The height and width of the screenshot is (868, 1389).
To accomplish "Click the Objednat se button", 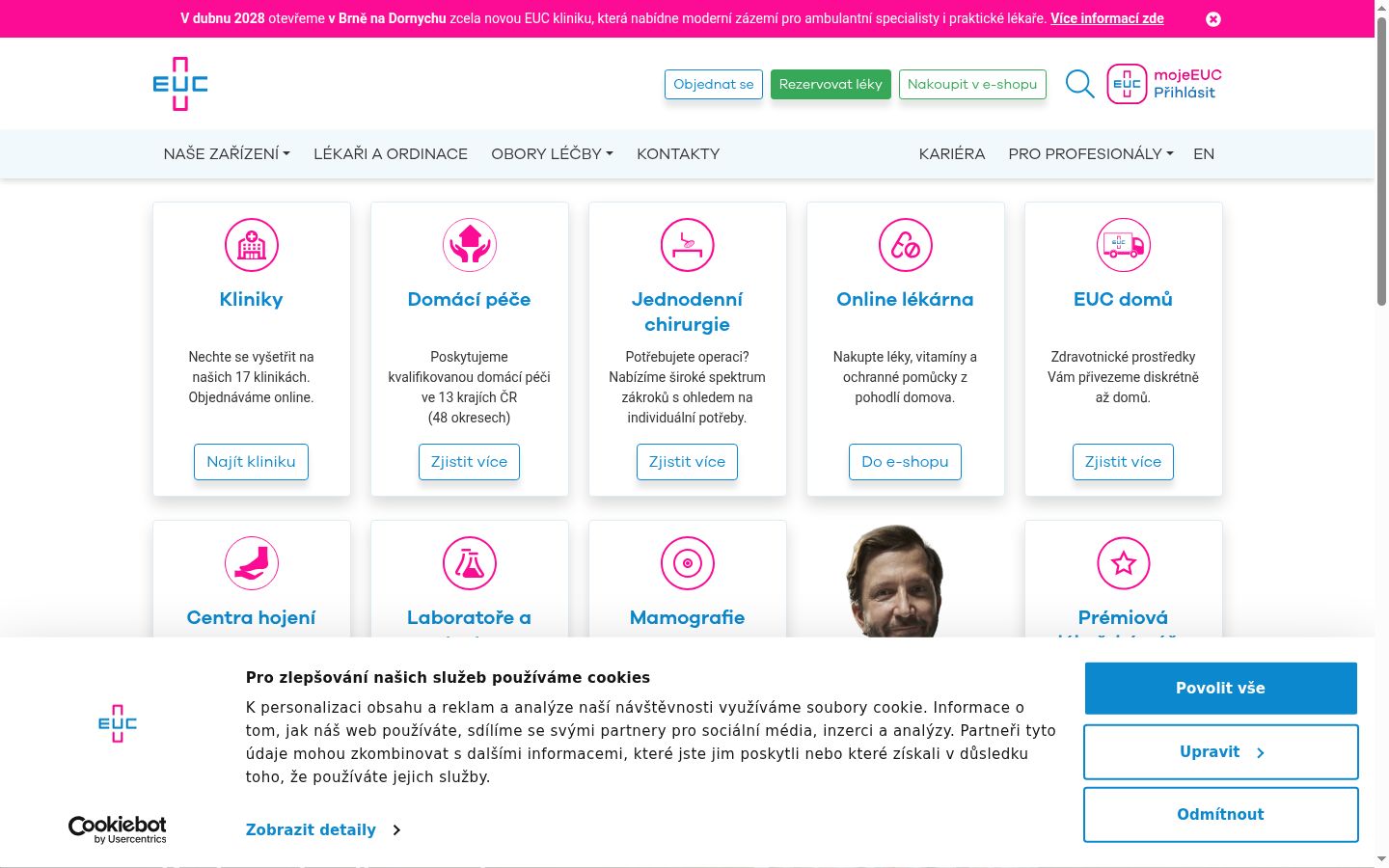I will click(714, 84).
